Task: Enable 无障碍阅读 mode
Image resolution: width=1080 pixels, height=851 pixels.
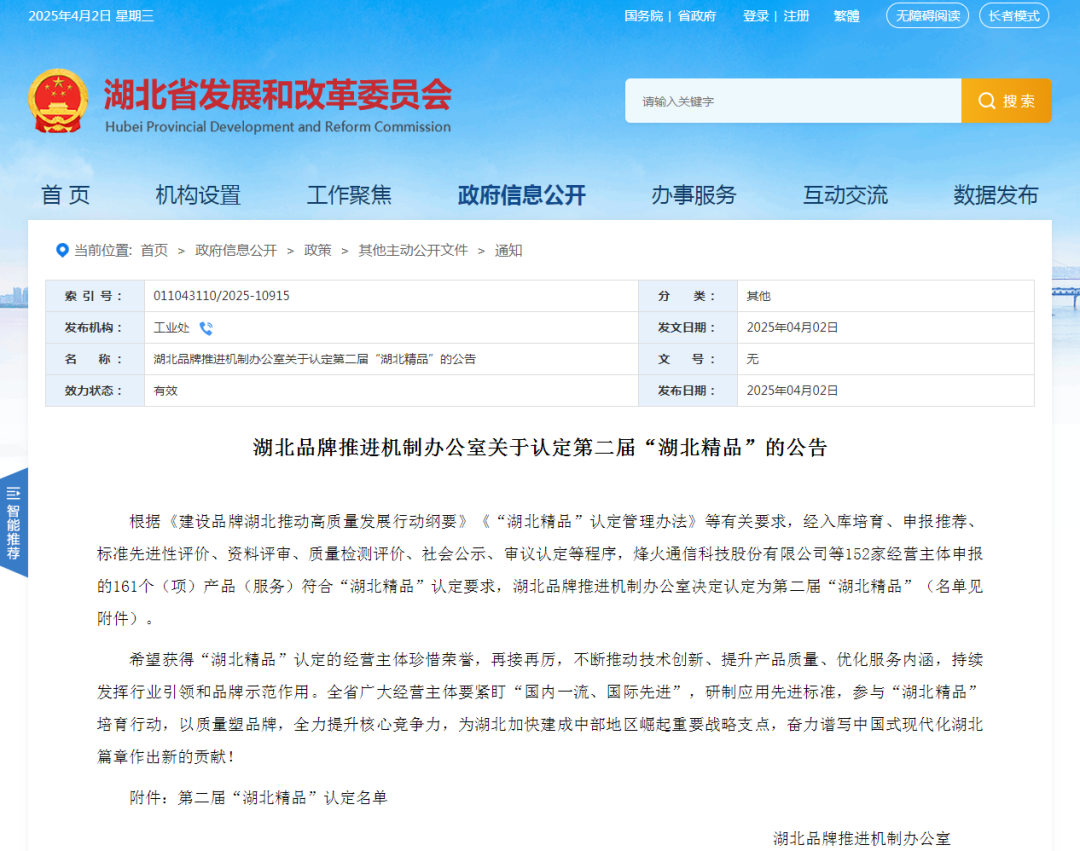Action: coord(927,15)
